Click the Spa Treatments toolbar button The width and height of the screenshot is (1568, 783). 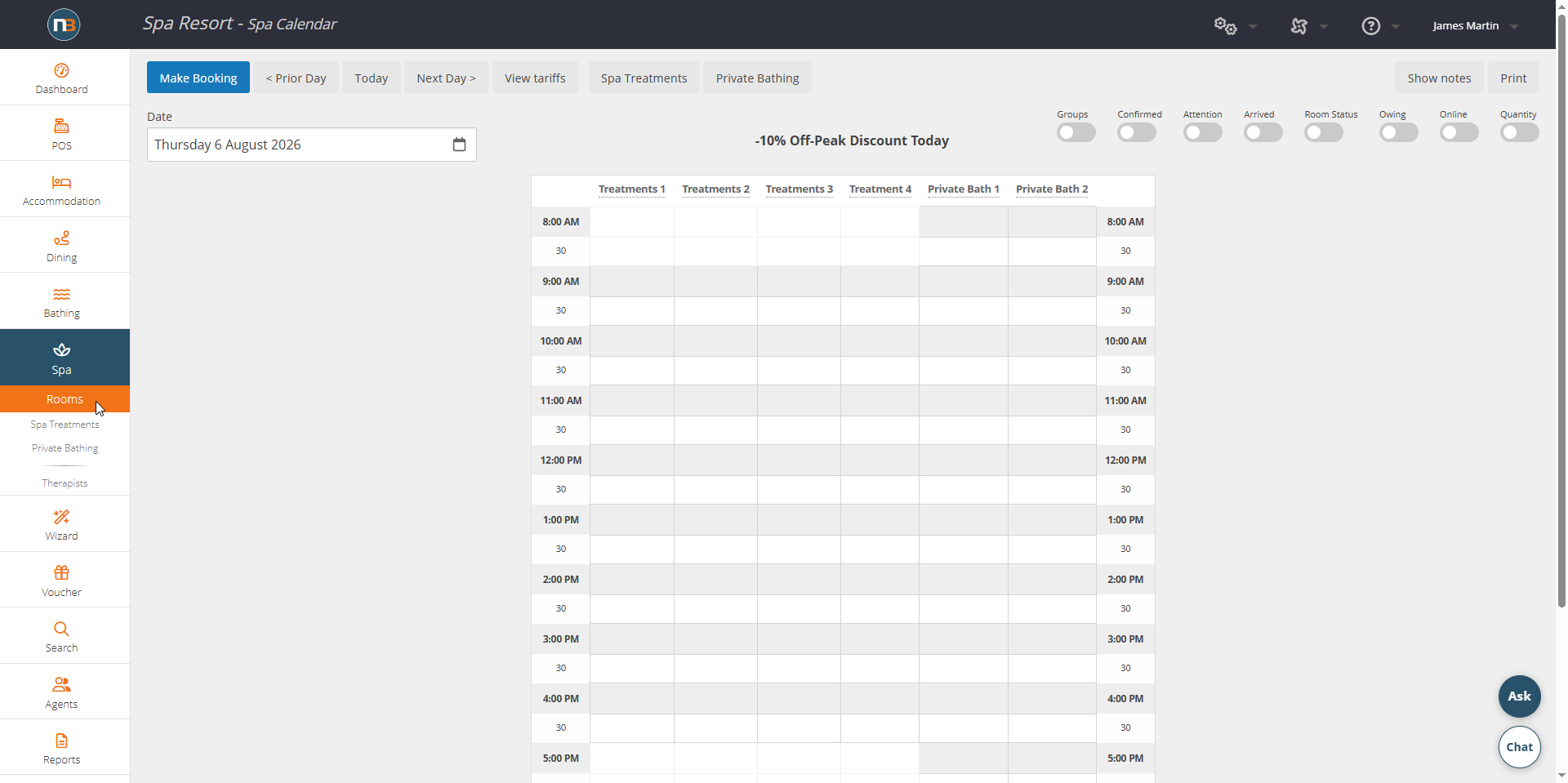pos(644,78)
